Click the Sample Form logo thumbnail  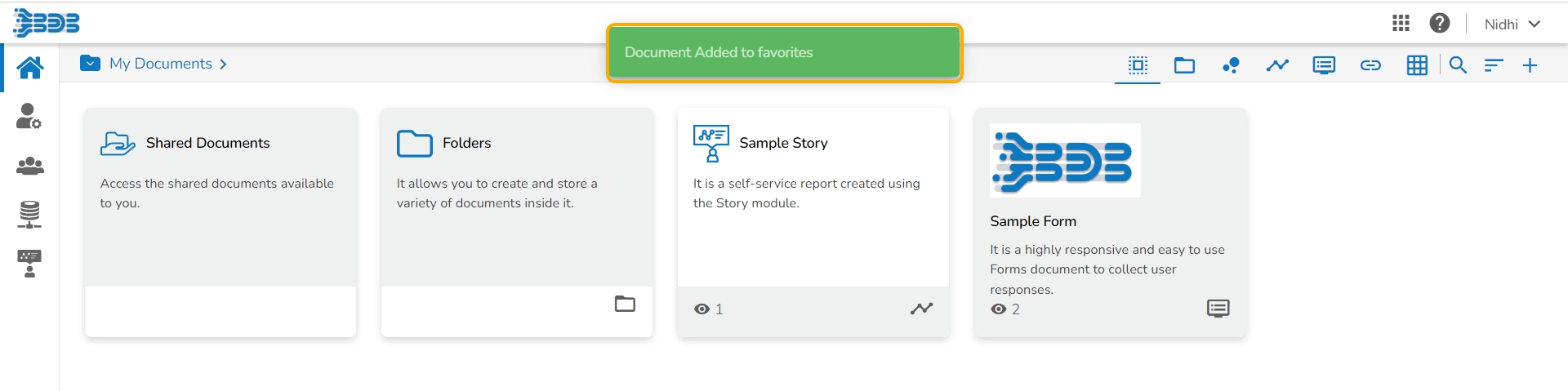[x=1065, y=160]
